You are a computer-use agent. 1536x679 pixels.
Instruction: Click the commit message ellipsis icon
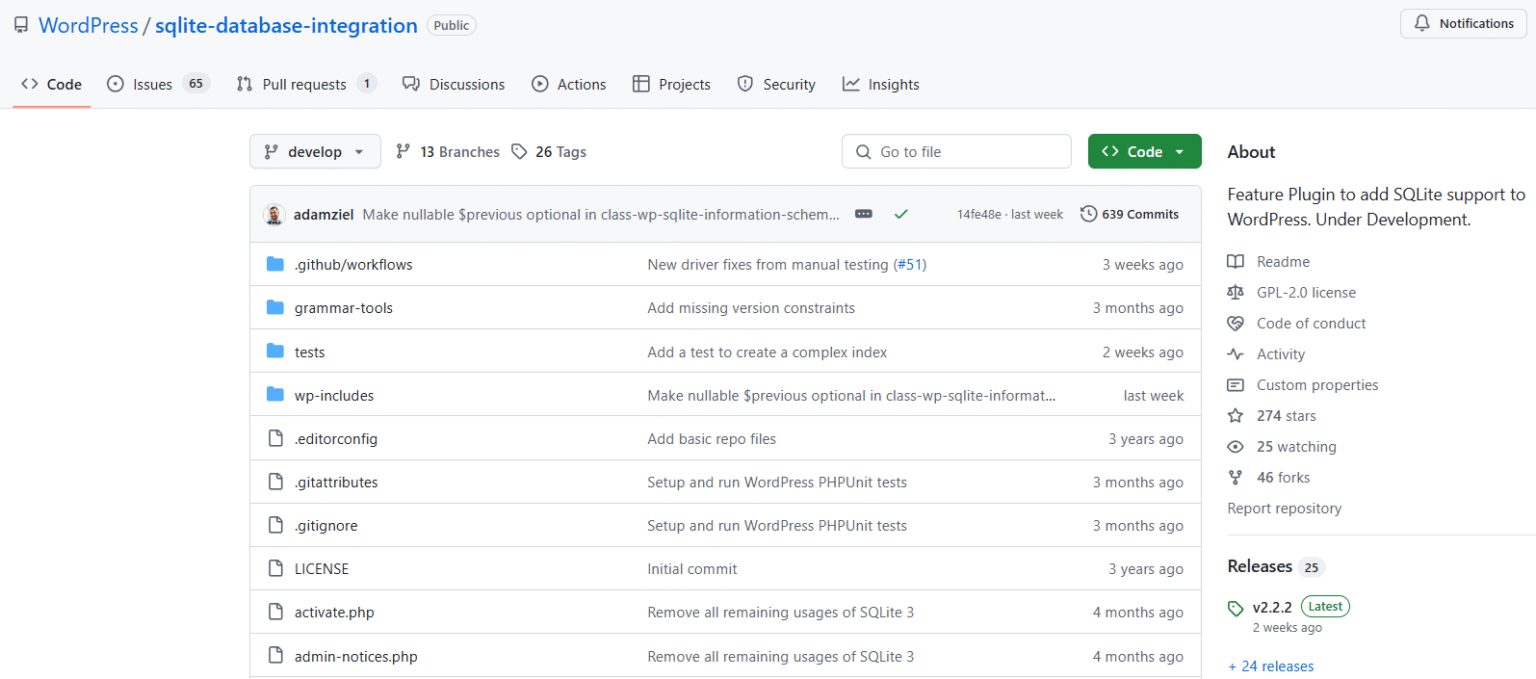[863, 213]
